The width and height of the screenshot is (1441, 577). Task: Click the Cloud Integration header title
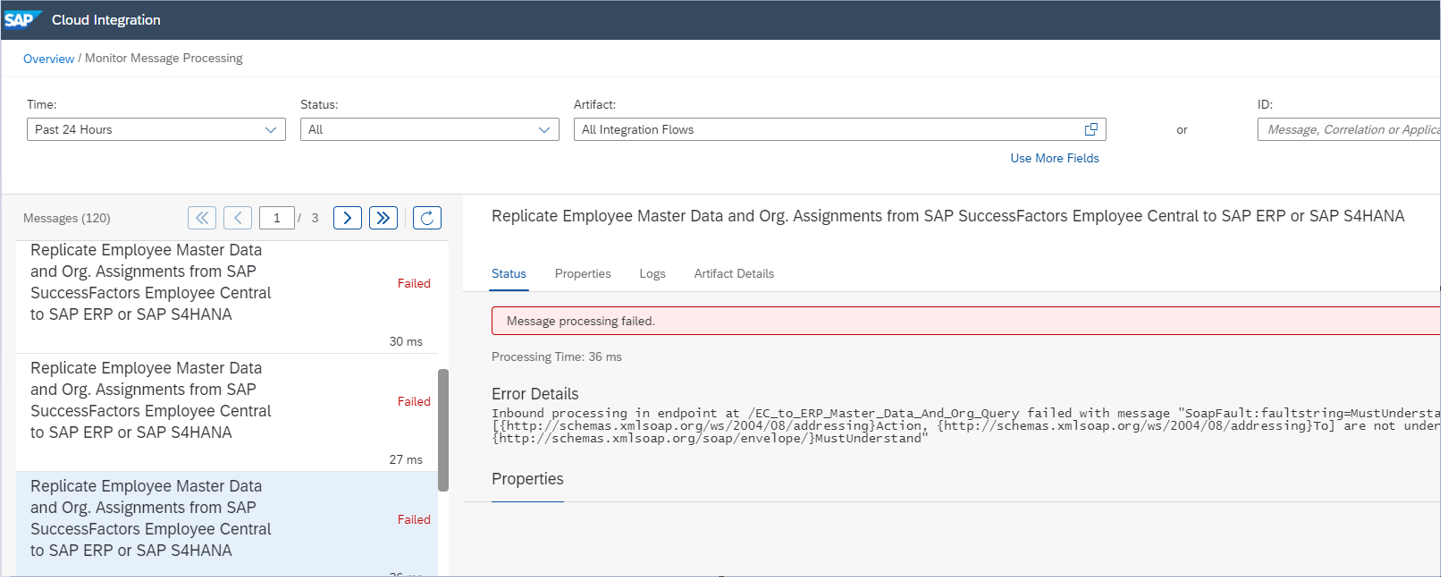click(106, 20)
